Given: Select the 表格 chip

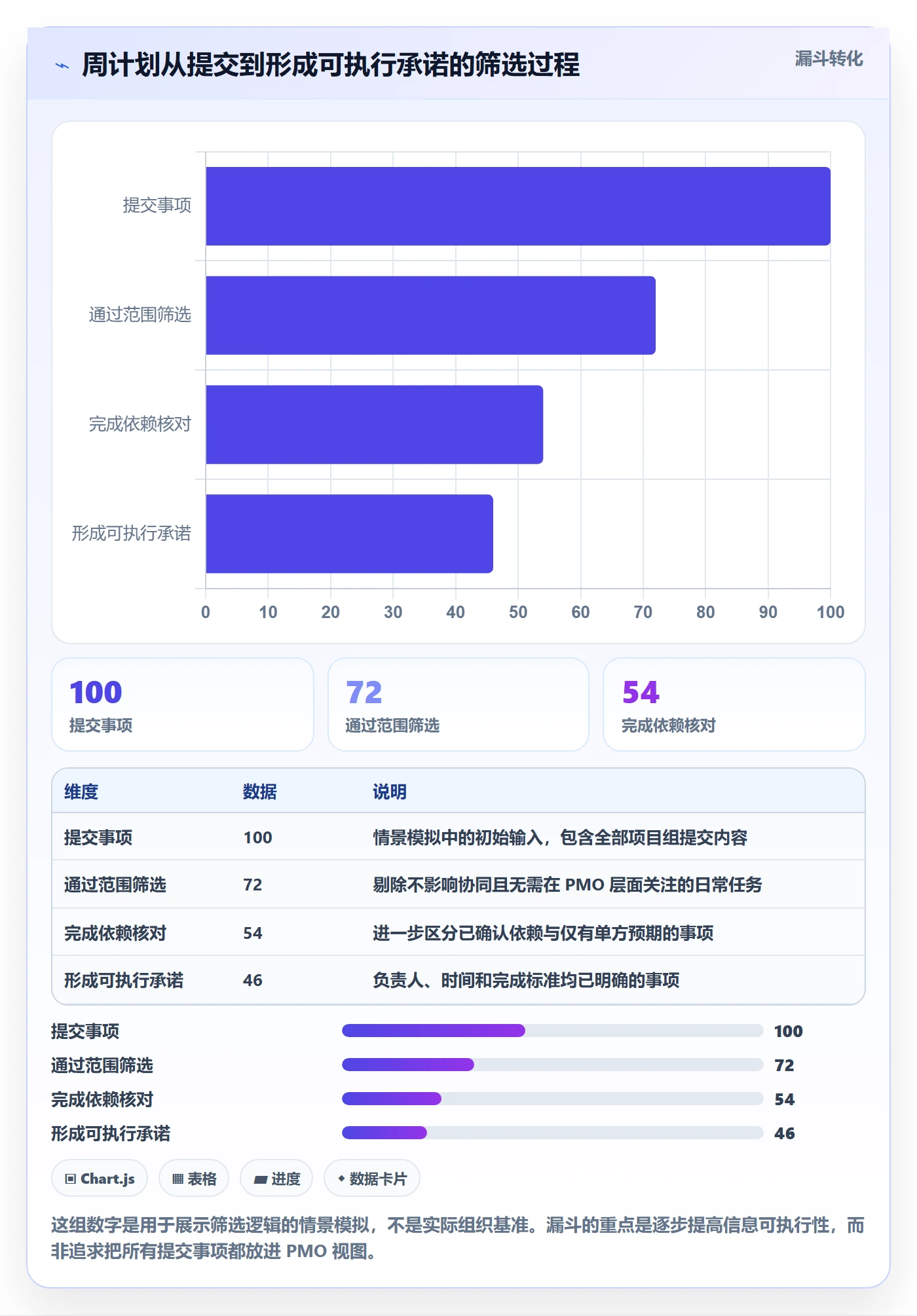Looking at the screenshot, I should click(194, 1179).
